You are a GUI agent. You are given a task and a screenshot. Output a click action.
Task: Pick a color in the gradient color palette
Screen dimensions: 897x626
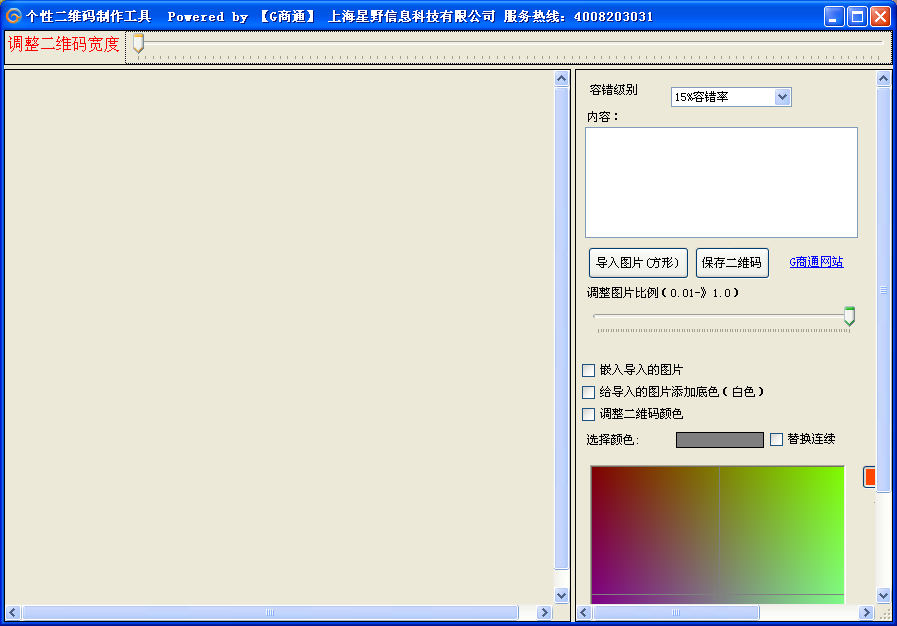717,534
